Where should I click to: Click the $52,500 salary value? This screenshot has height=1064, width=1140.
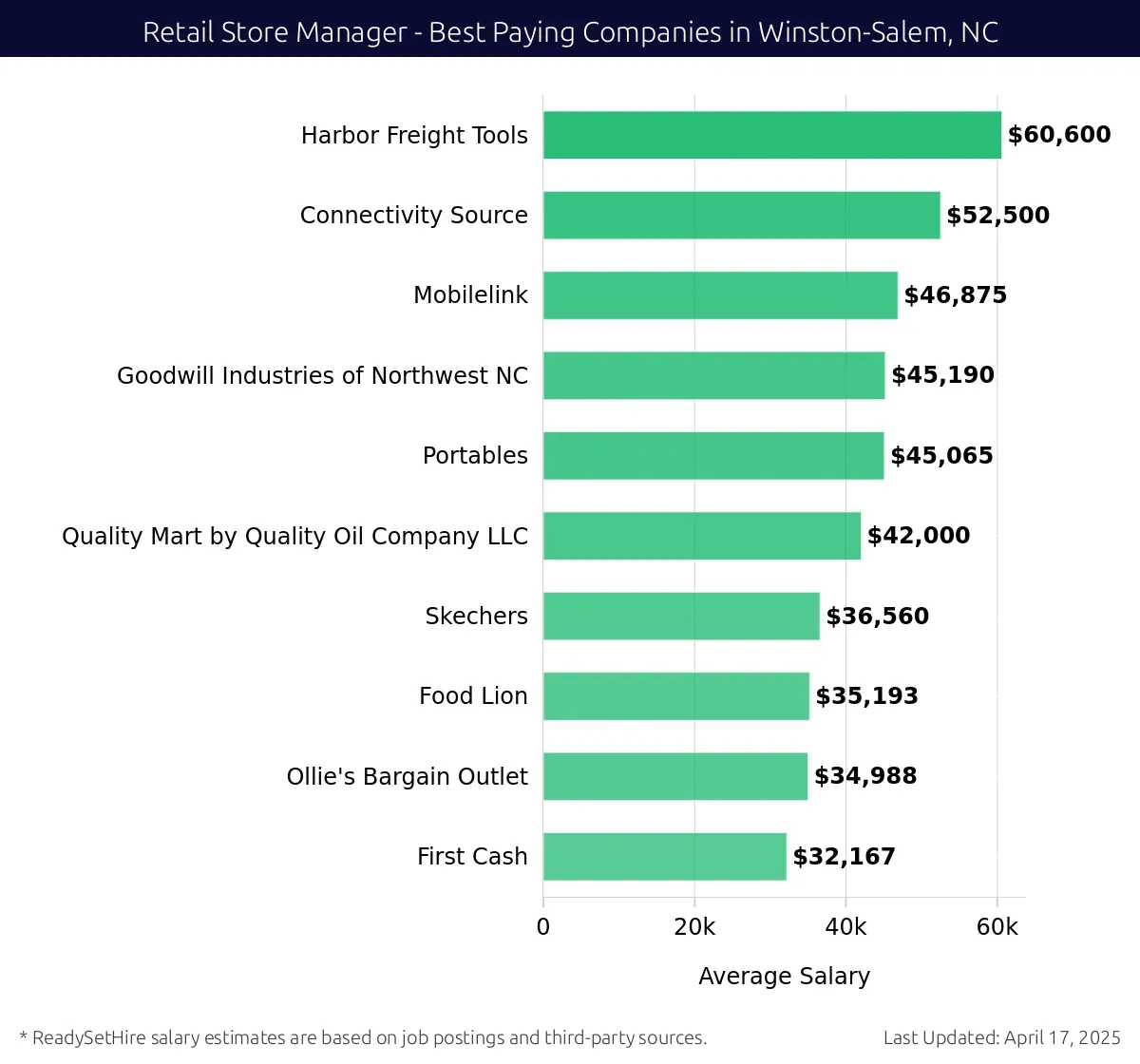pyautogui.click(x=998, y=216)
